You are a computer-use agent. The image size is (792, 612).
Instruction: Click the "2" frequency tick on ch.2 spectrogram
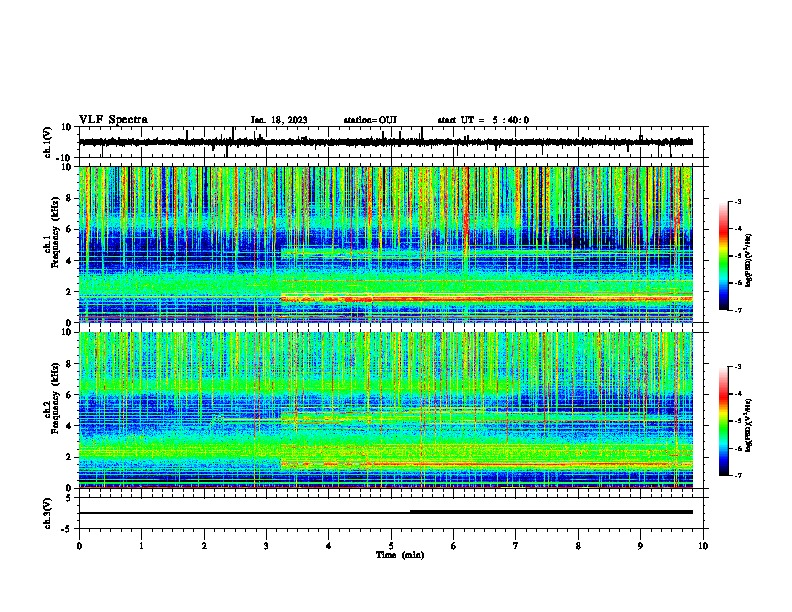69,457
